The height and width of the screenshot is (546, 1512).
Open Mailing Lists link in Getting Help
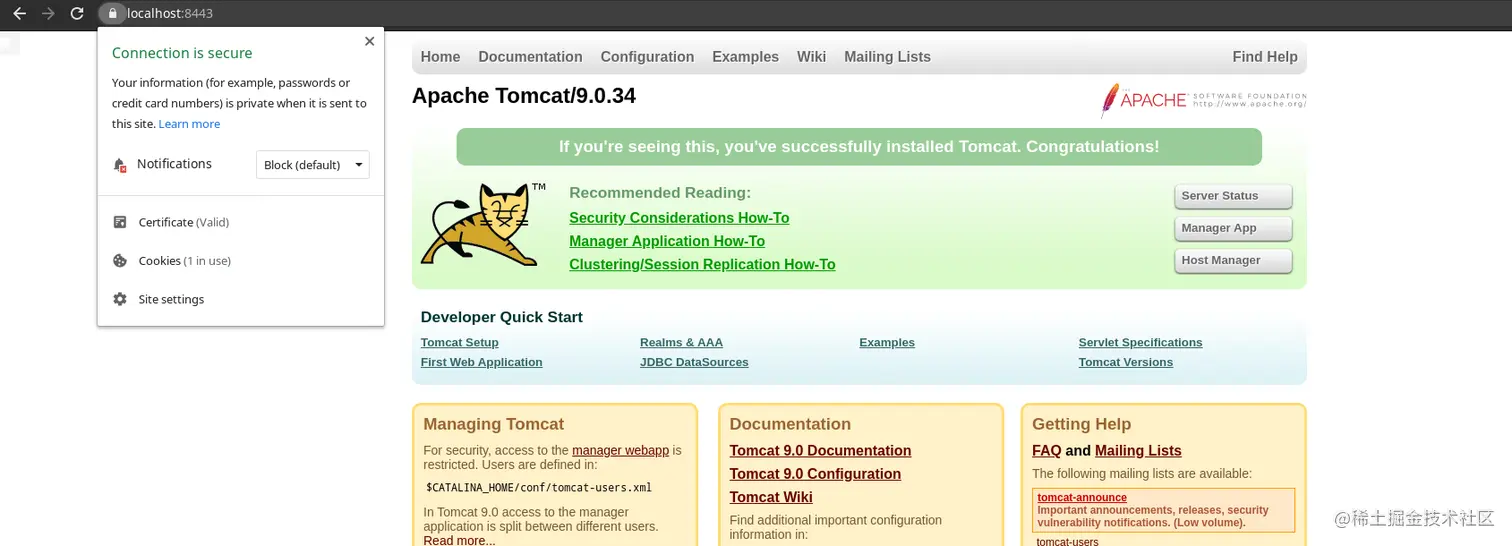pyautogui.click(x=1138, y=451)
